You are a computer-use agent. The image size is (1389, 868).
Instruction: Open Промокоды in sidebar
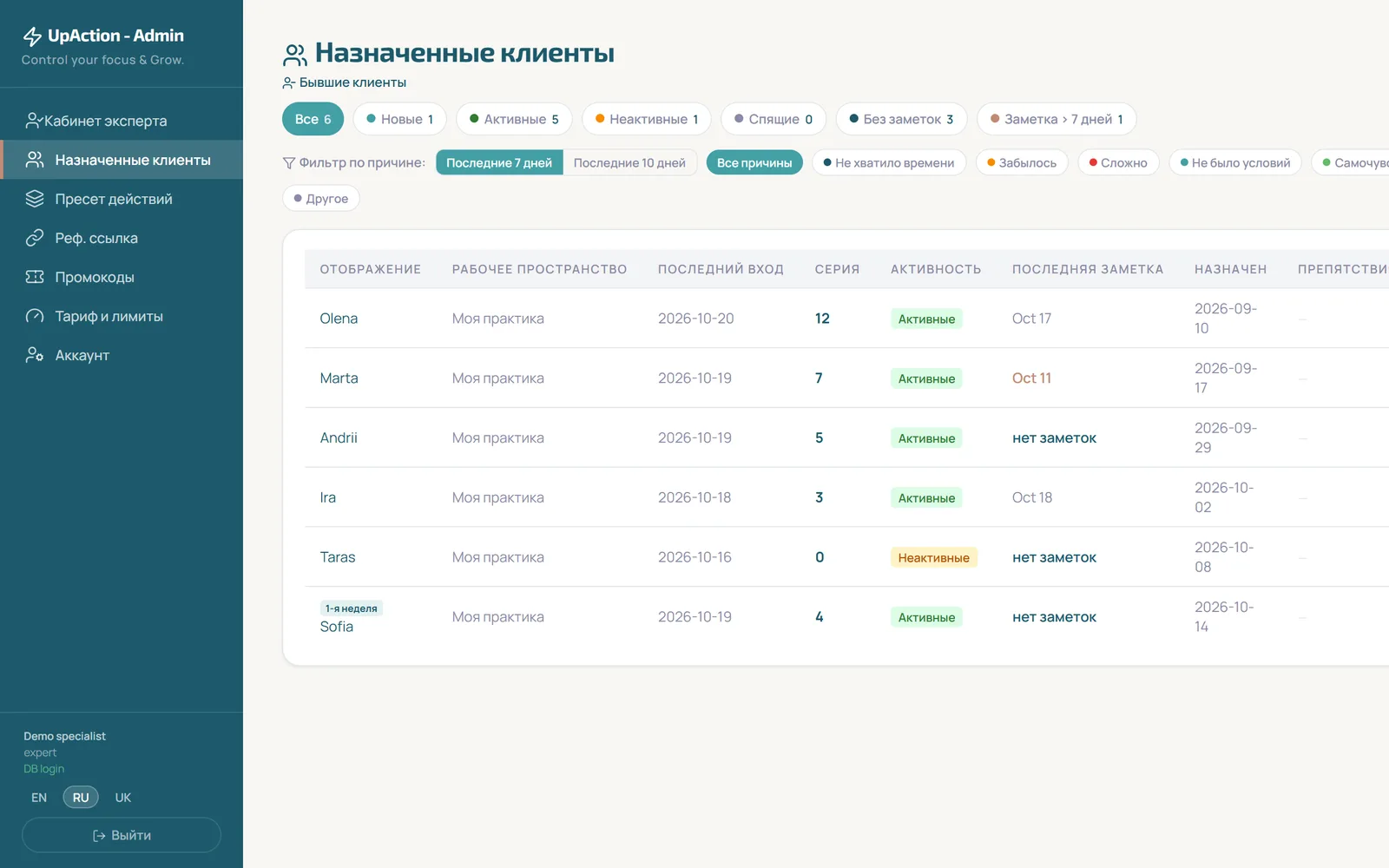122,277
